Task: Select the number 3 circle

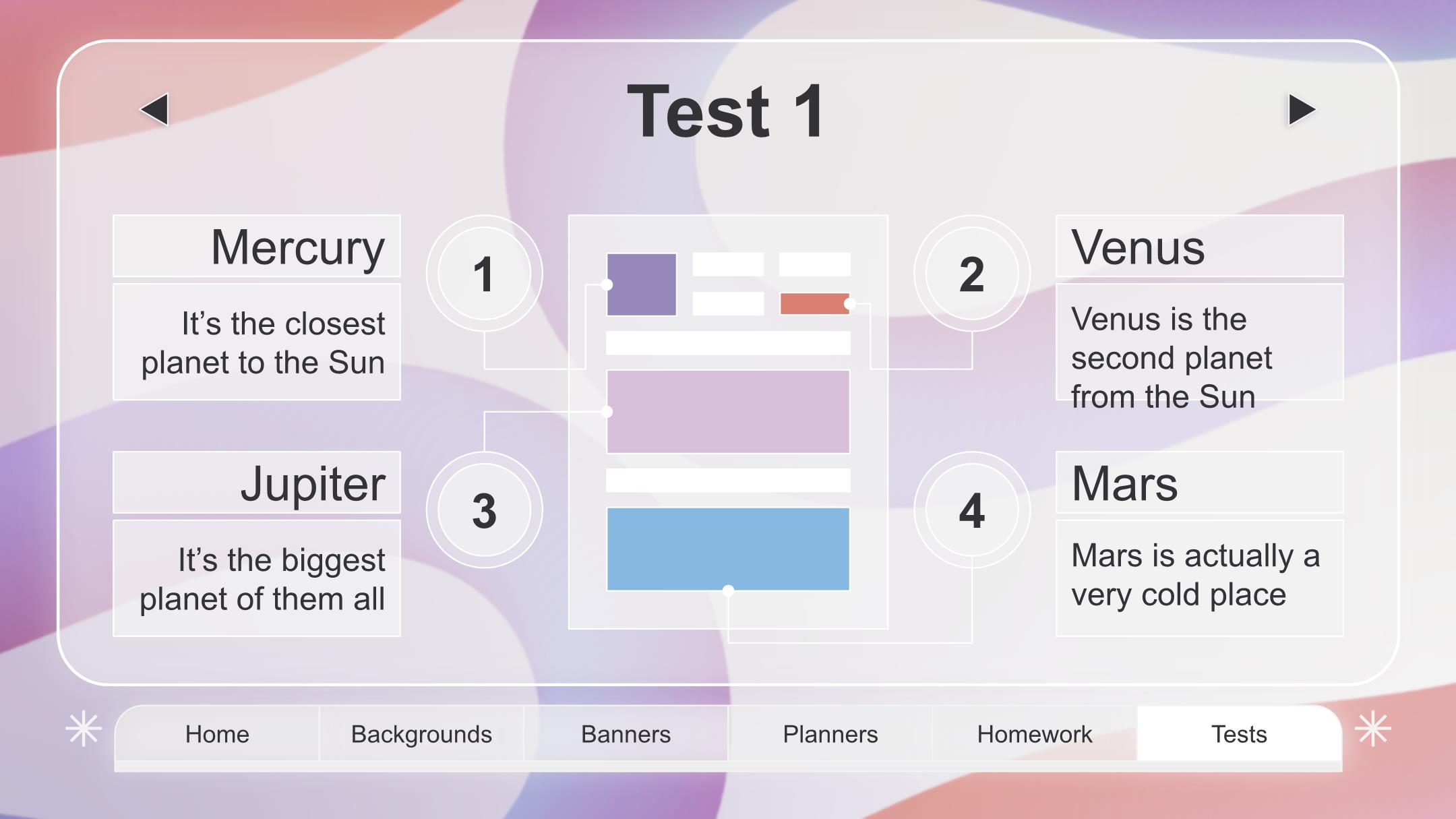Action: pyautogui.click(x=484, y=510)
